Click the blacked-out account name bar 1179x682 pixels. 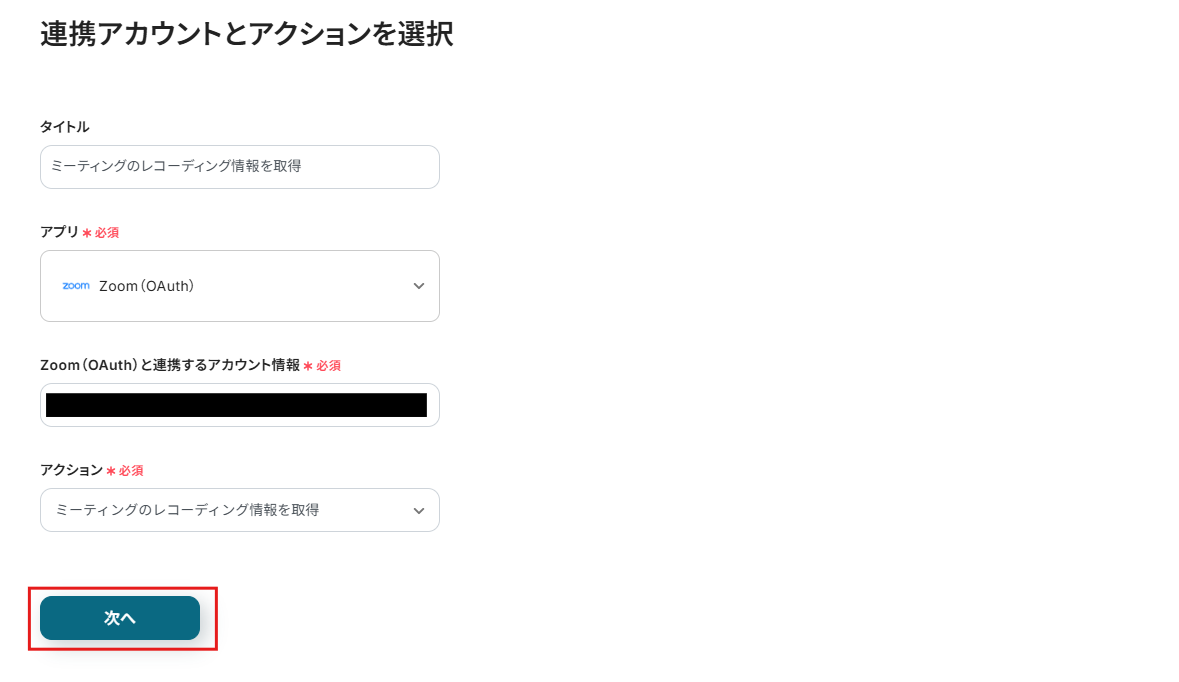pos(236,405)
